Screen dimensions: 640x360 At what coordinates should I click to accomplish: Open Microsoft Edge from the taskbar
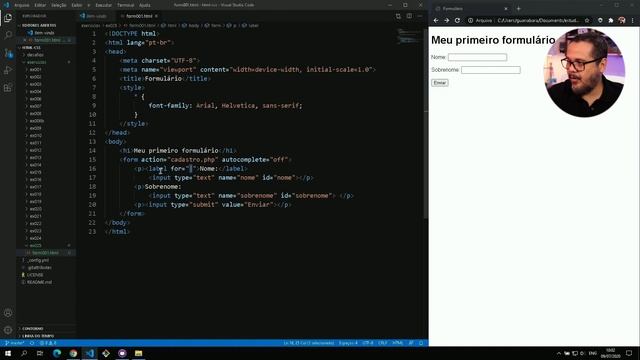coord(57,353)
